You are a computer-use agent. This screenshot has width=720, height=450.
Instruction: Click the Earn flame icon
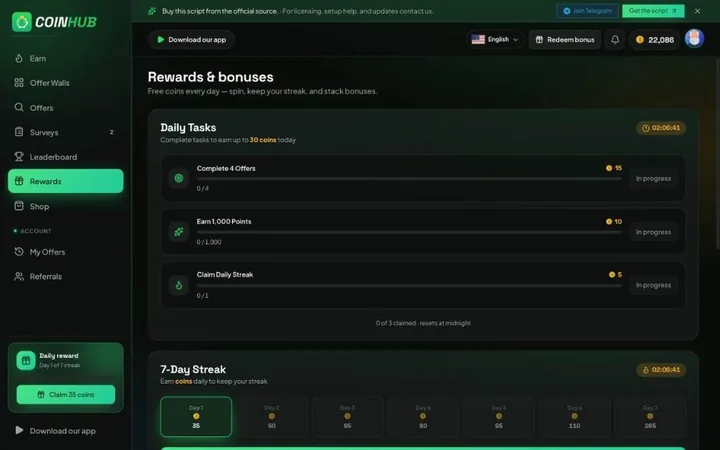[19, 58]
